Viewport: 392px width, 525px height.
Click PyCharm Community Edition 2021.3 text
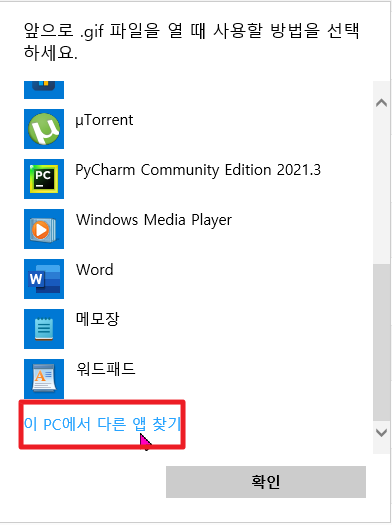[198, 170]
